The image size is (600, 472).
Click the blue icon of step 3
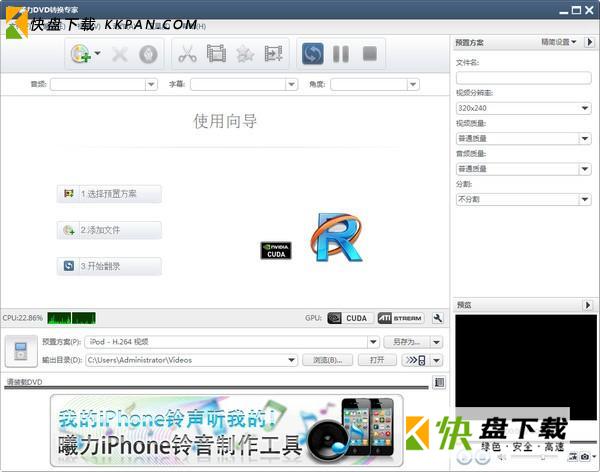coord(69,266)
